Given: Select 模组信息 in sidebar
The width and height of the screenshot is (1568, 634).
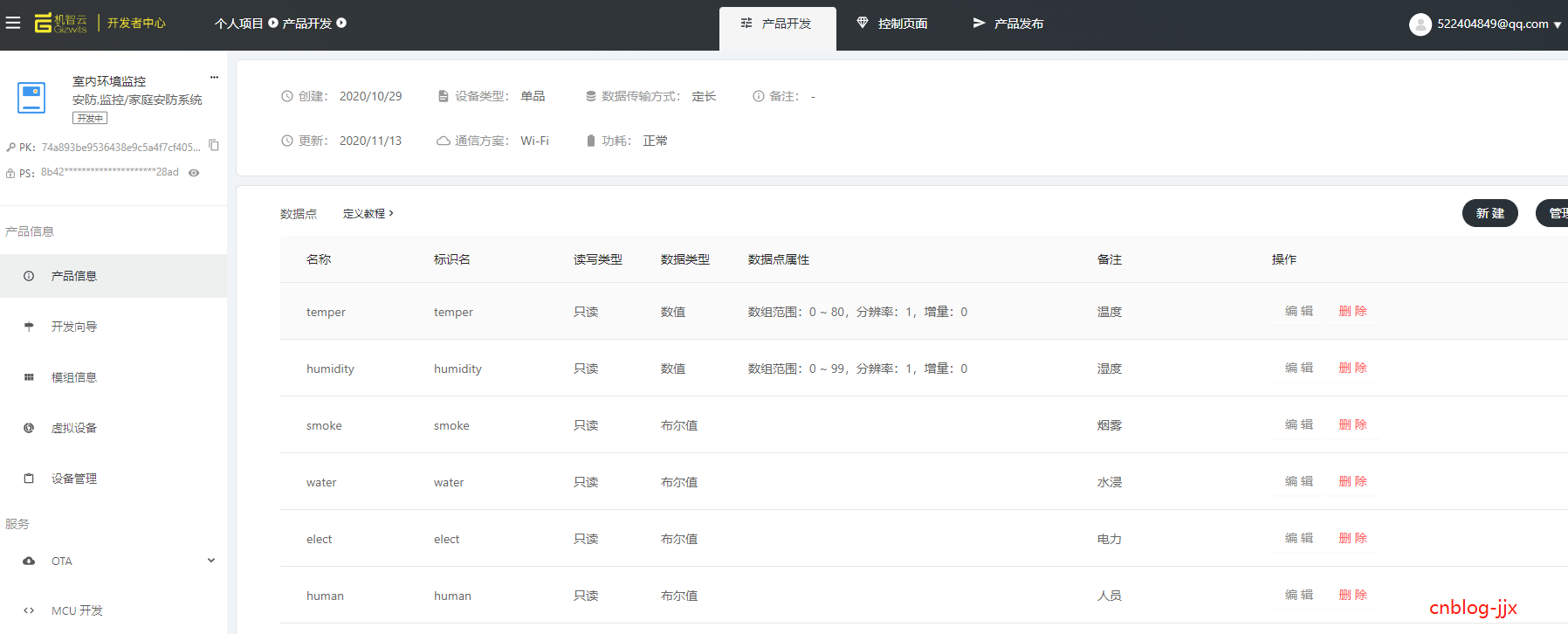Looking at the screenshot, I should coord(113,377).
